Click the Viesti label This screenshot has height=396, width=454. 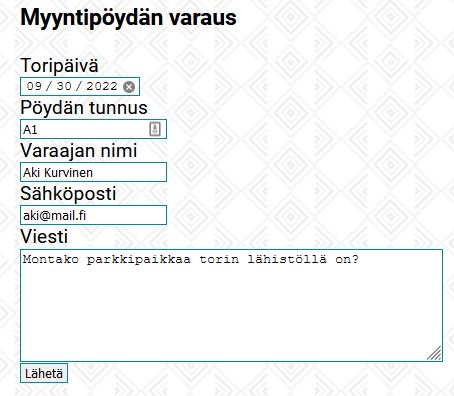44,237
